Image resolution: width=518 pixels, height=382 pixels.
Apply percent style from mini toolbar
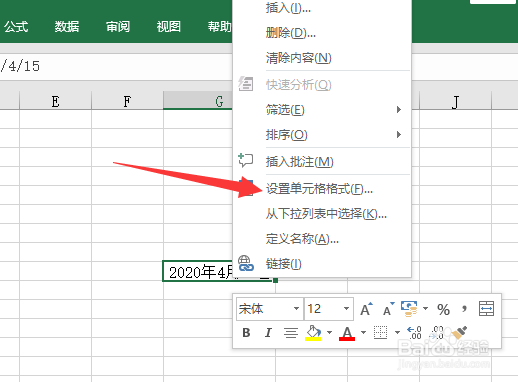(443, 309)
